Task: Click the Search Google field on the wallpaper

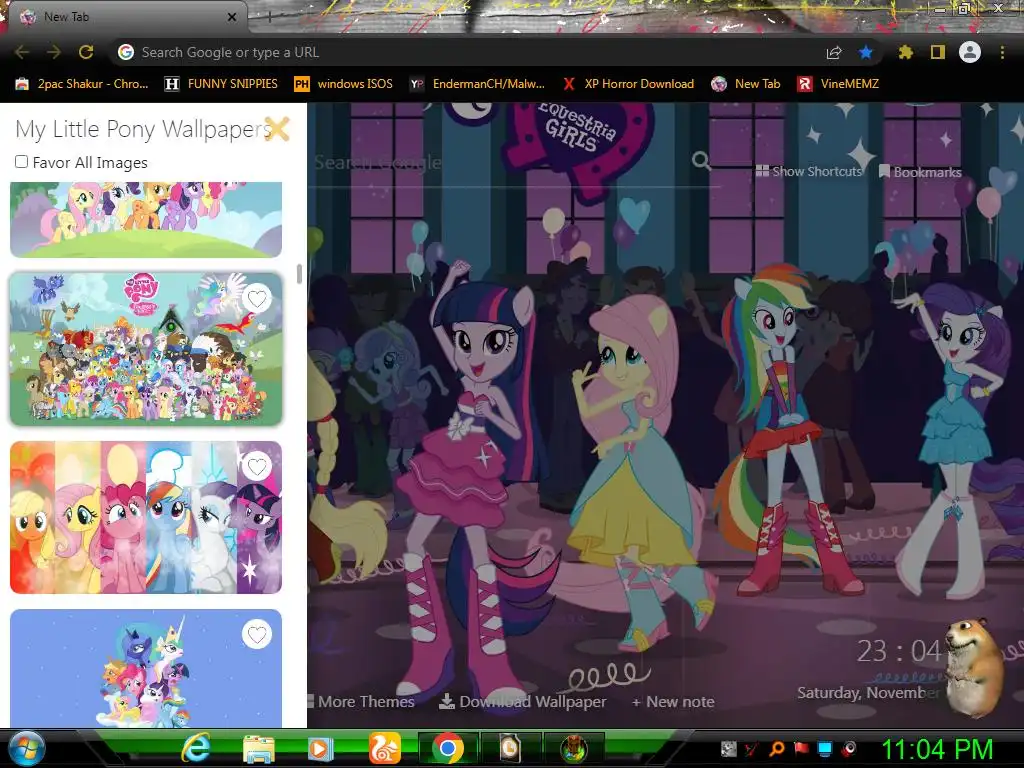Action: (503, 163)
